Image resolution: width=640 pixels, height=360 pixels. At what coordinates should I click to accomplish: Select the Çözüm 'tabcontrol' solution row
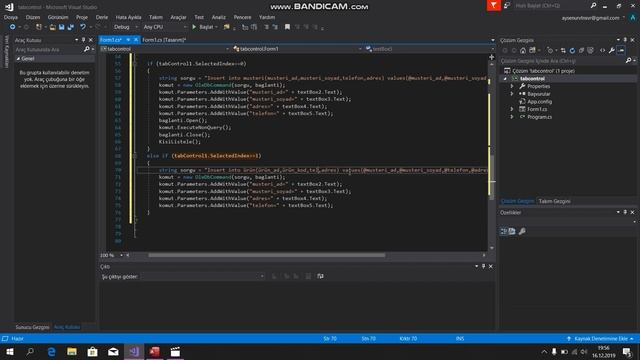(x=543, y=71)
